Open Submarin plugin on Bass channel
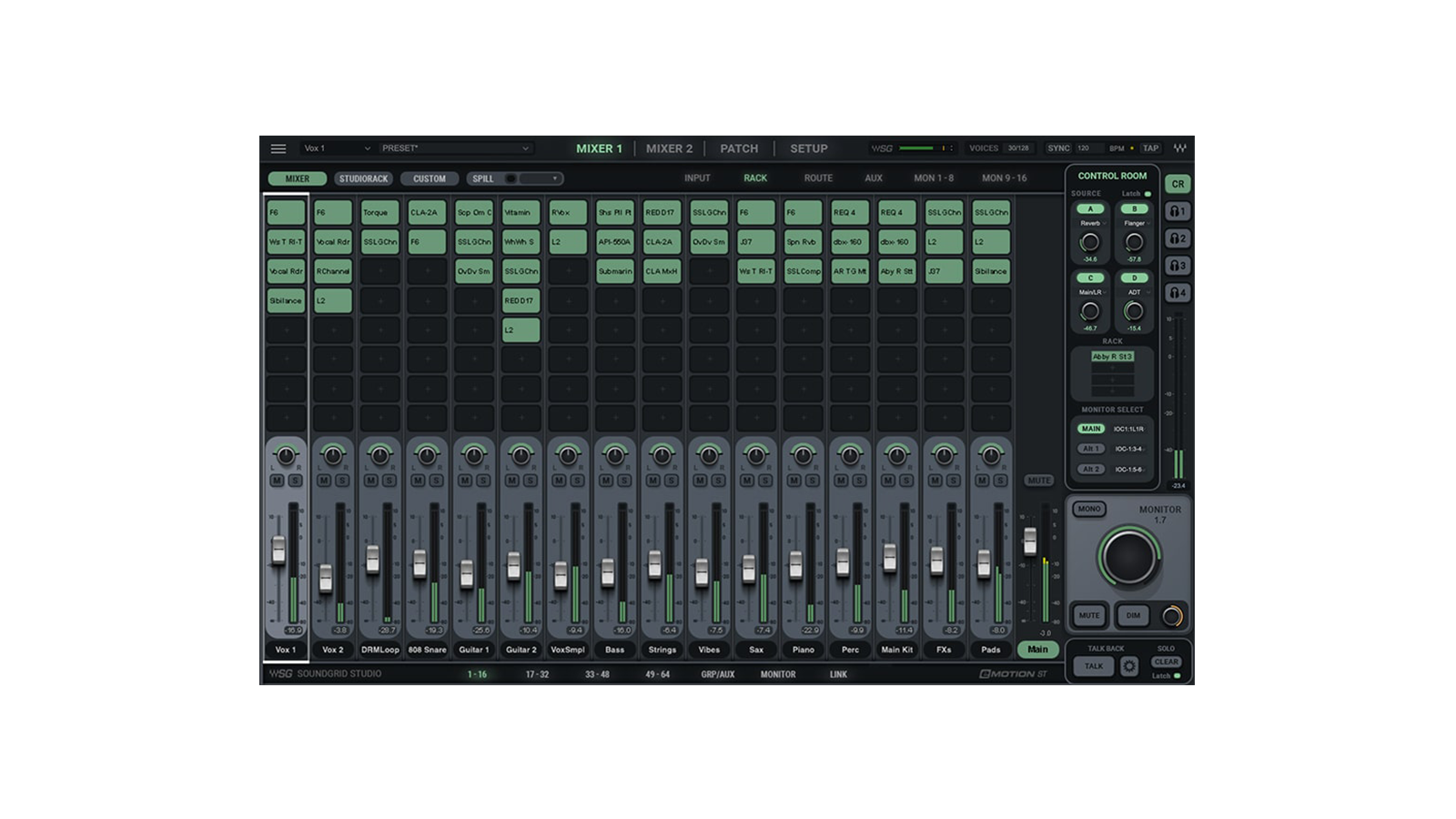The height and width of the screenshot is (819, 1456). tap(615, 271)
